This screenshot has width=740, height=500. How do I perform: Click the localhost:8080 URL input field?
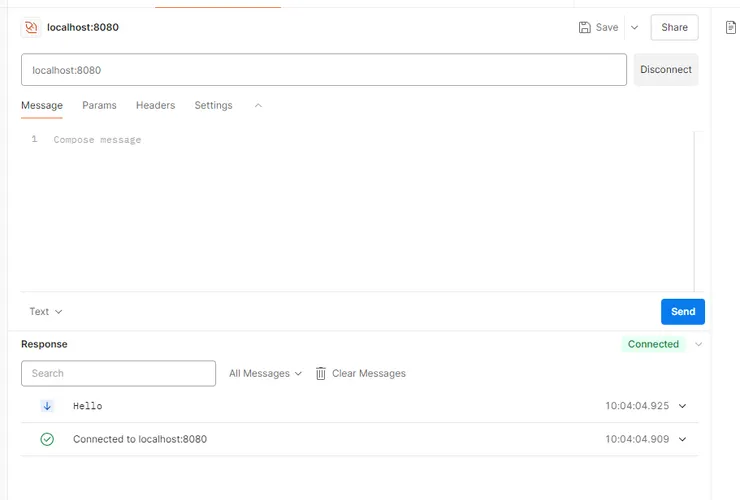[324, 70]
